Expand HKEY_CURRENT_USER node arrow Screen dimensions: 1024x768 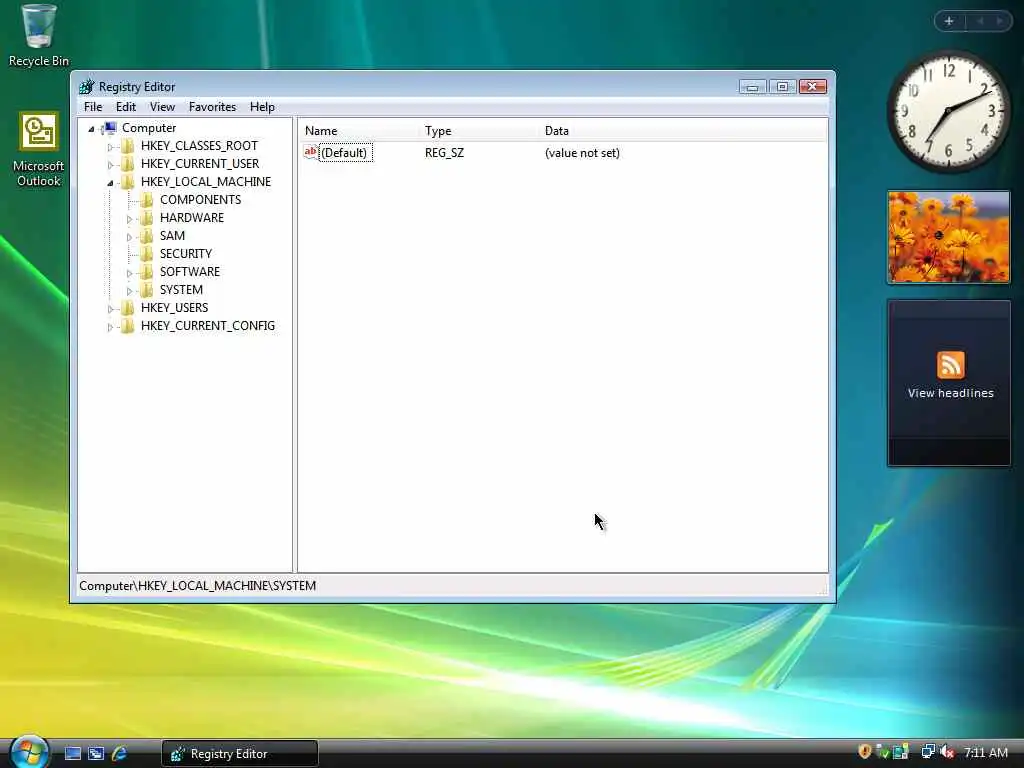point(110,165)
